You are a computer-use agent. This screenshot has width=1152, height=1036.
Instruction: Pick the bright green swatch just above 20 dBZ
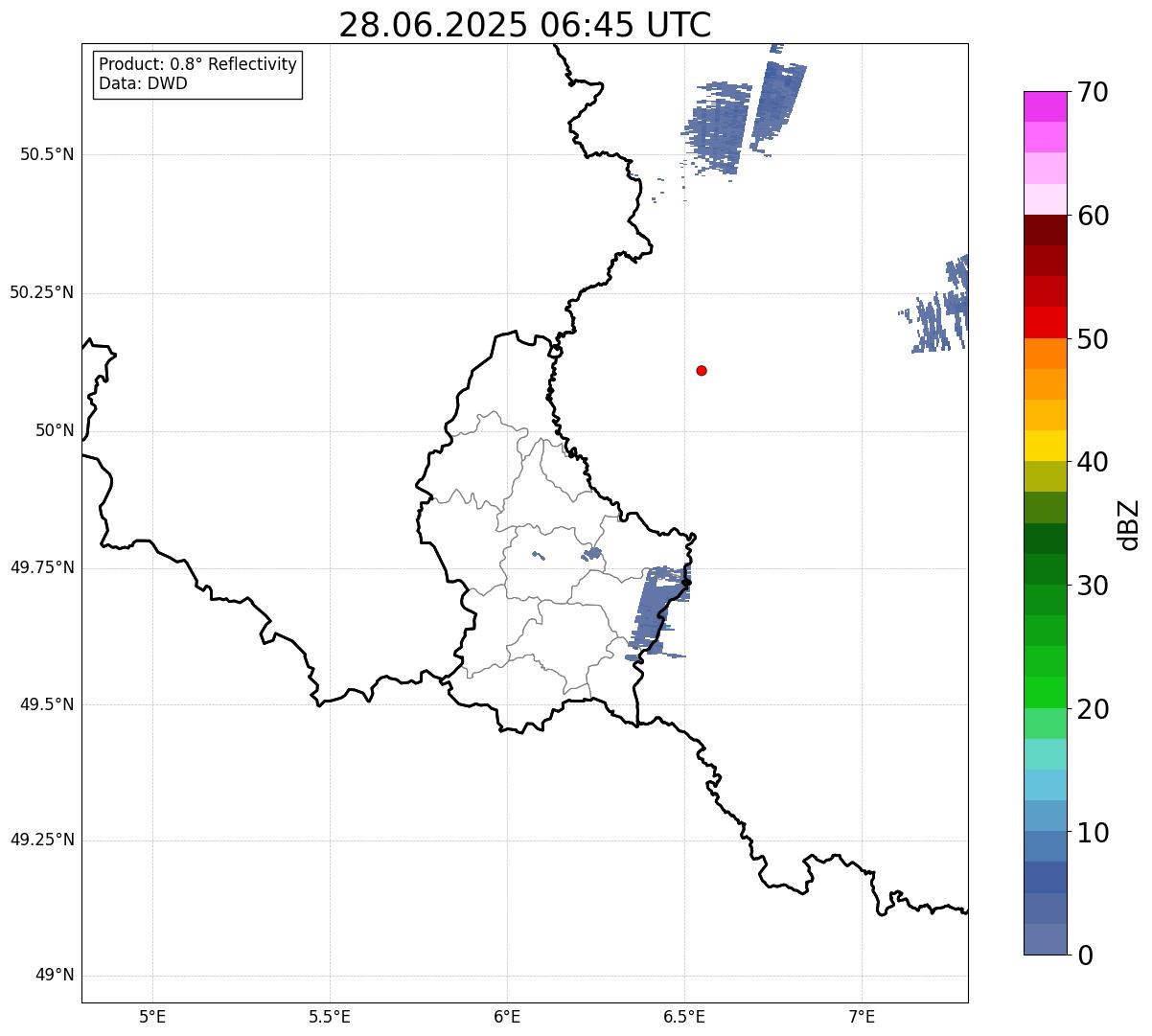click(1046, 693)
